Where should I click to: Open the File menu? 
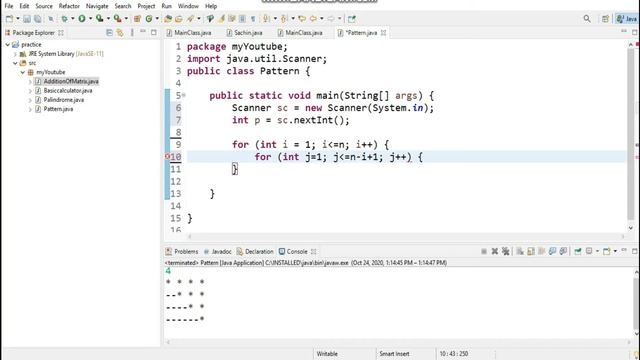[9, 6]
